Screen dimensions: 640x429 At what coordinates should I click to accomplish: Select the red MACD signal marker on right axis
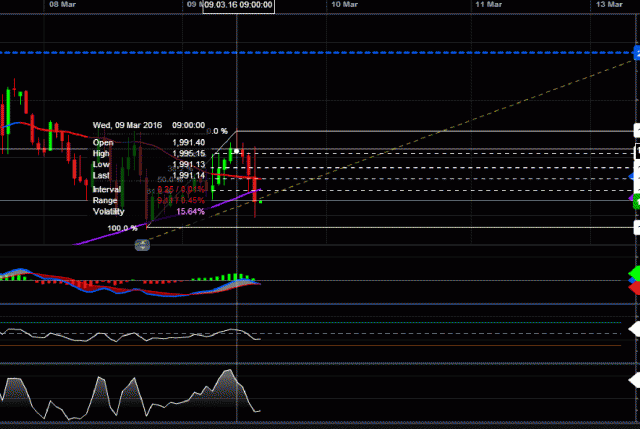coord(634,287)
